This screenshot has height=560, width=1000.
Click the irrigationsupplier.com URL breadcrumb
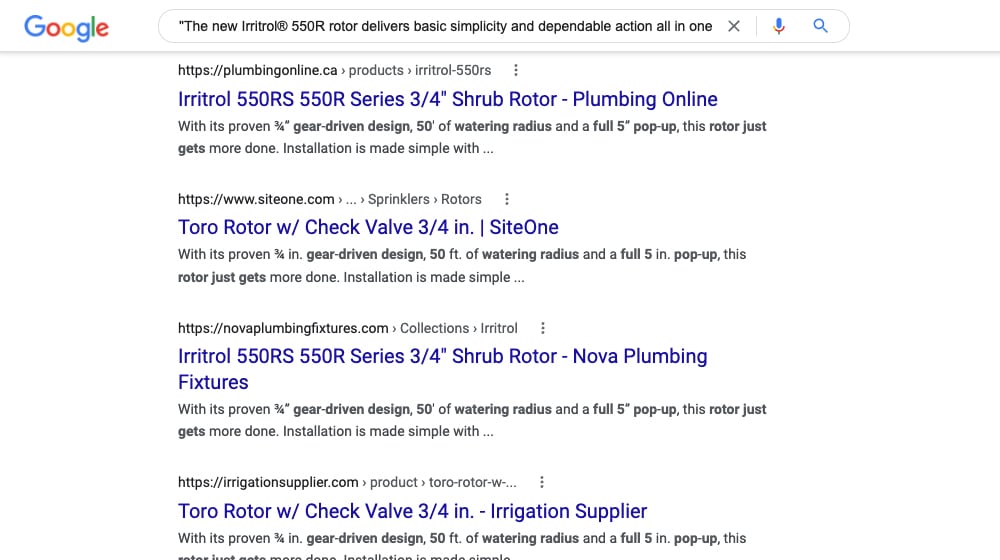pyautogui.click(x=347, y=482)
